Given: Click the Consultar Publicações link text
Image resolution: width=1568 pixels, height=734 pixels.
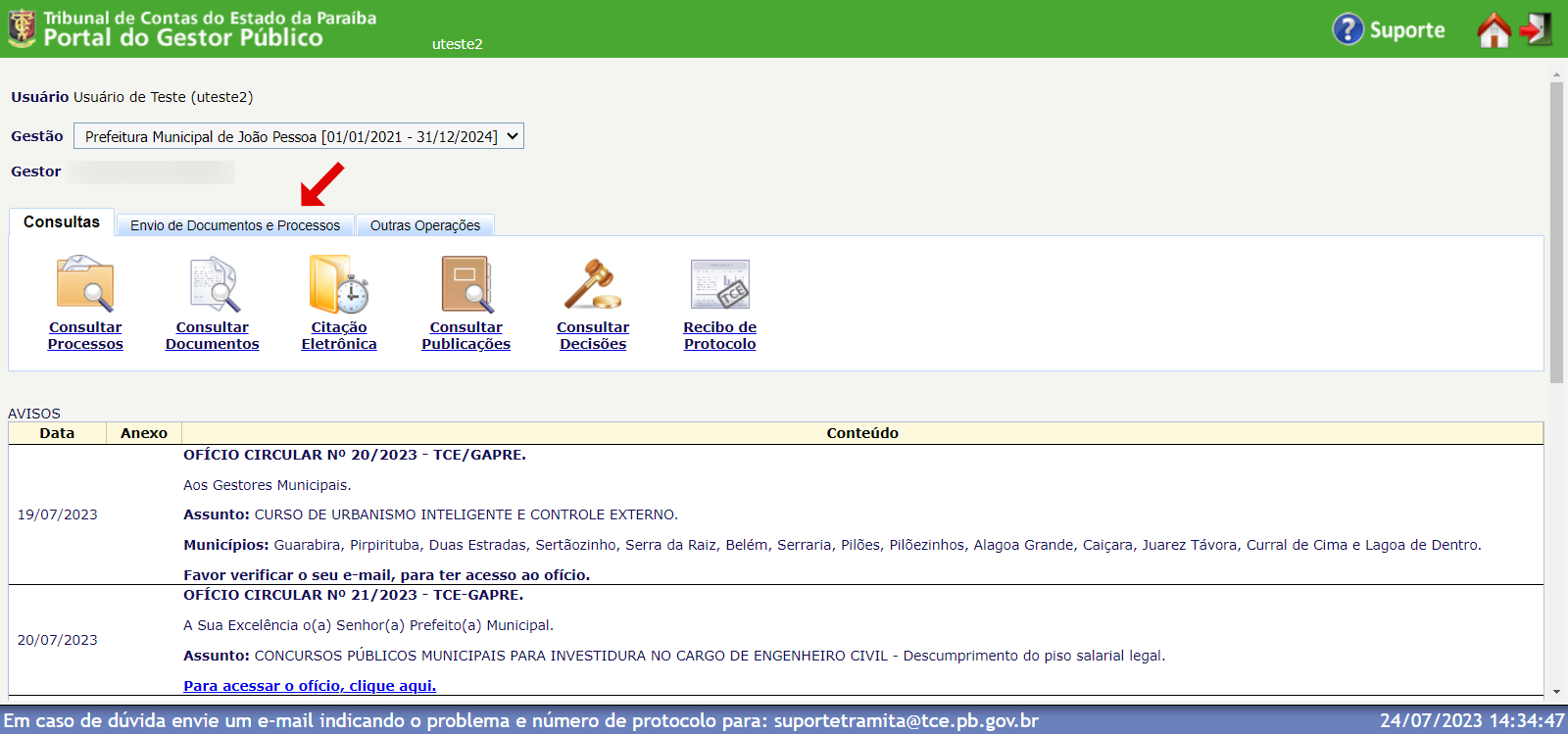Looking at the screenshot, I should 466,335.
